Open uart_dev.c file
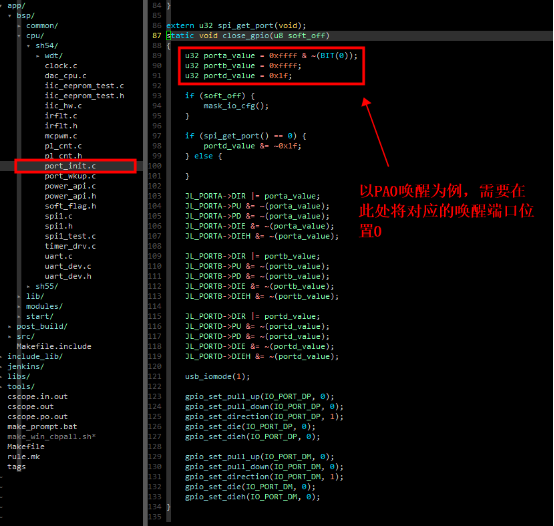The height and width of the screenshot is (526, 554). [68, 266]
